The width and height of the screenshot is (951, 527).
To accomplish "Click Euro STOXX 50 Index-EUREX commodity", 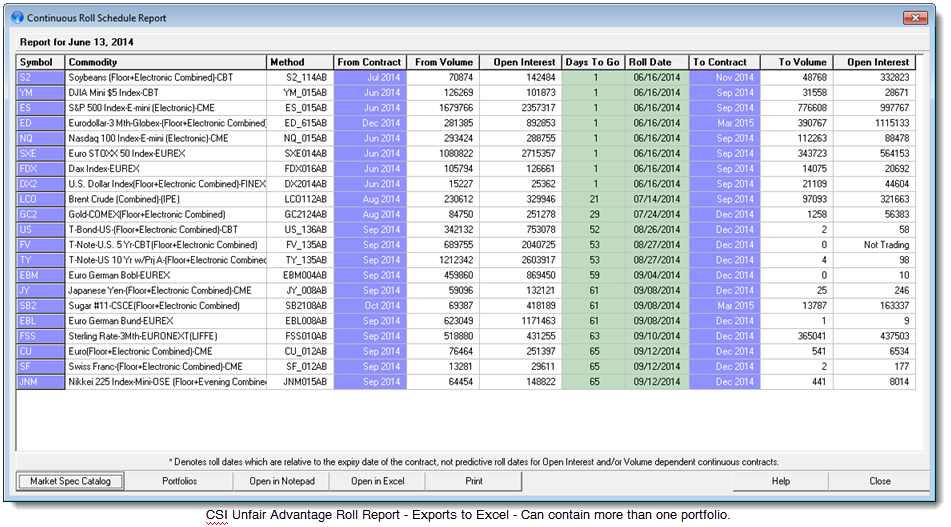I will pyautogui.click(x=166, y=153).
